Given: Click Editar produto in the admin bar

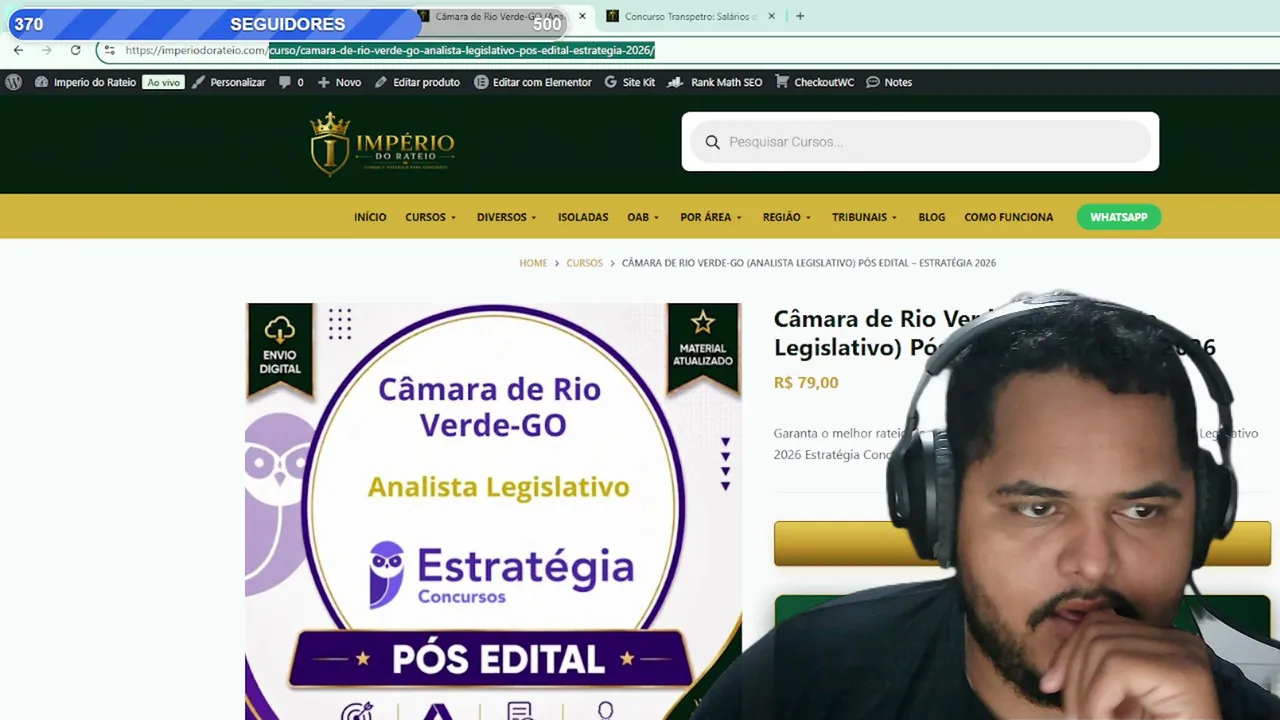Looking at the screenshot, I should 417,82.
